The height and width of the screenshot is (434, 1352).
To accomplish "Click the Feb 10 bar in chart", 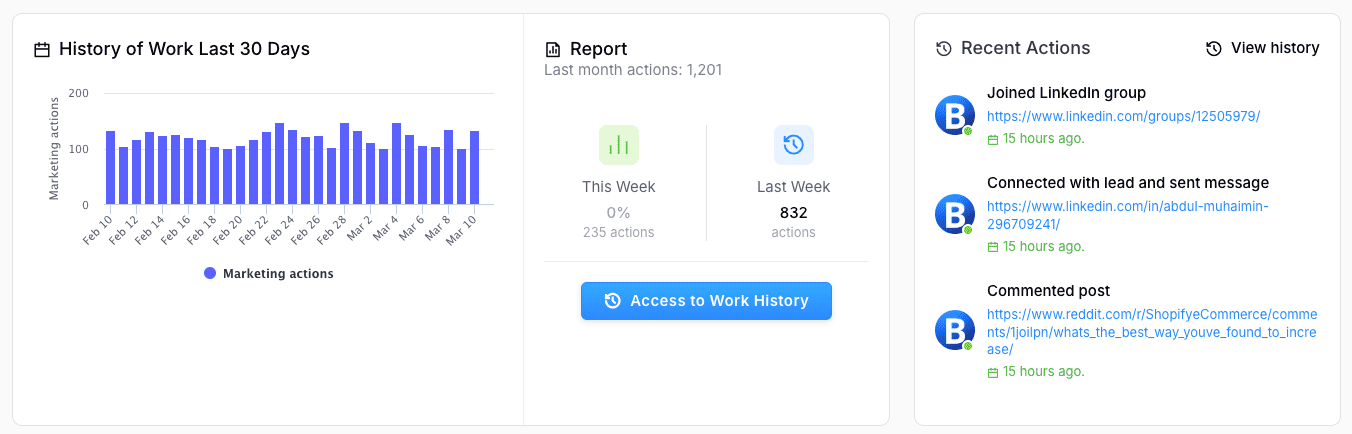I will point(111,168).
